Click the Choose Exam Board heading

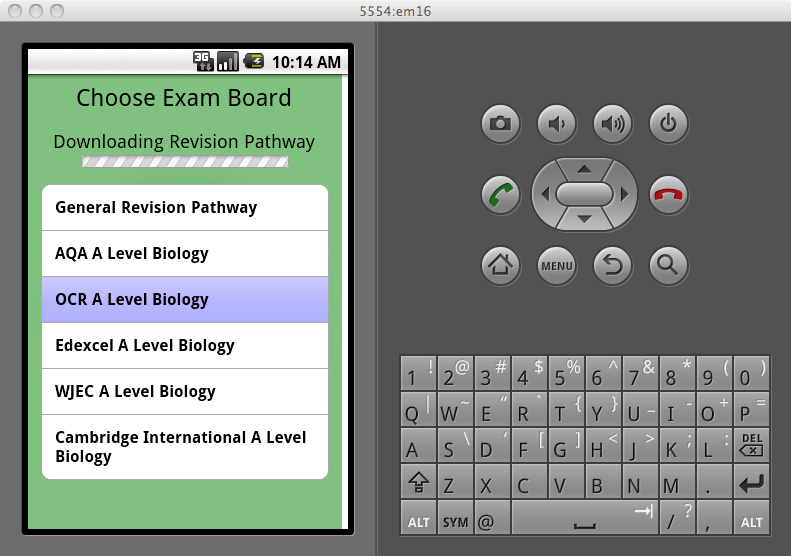pos(184,98)
